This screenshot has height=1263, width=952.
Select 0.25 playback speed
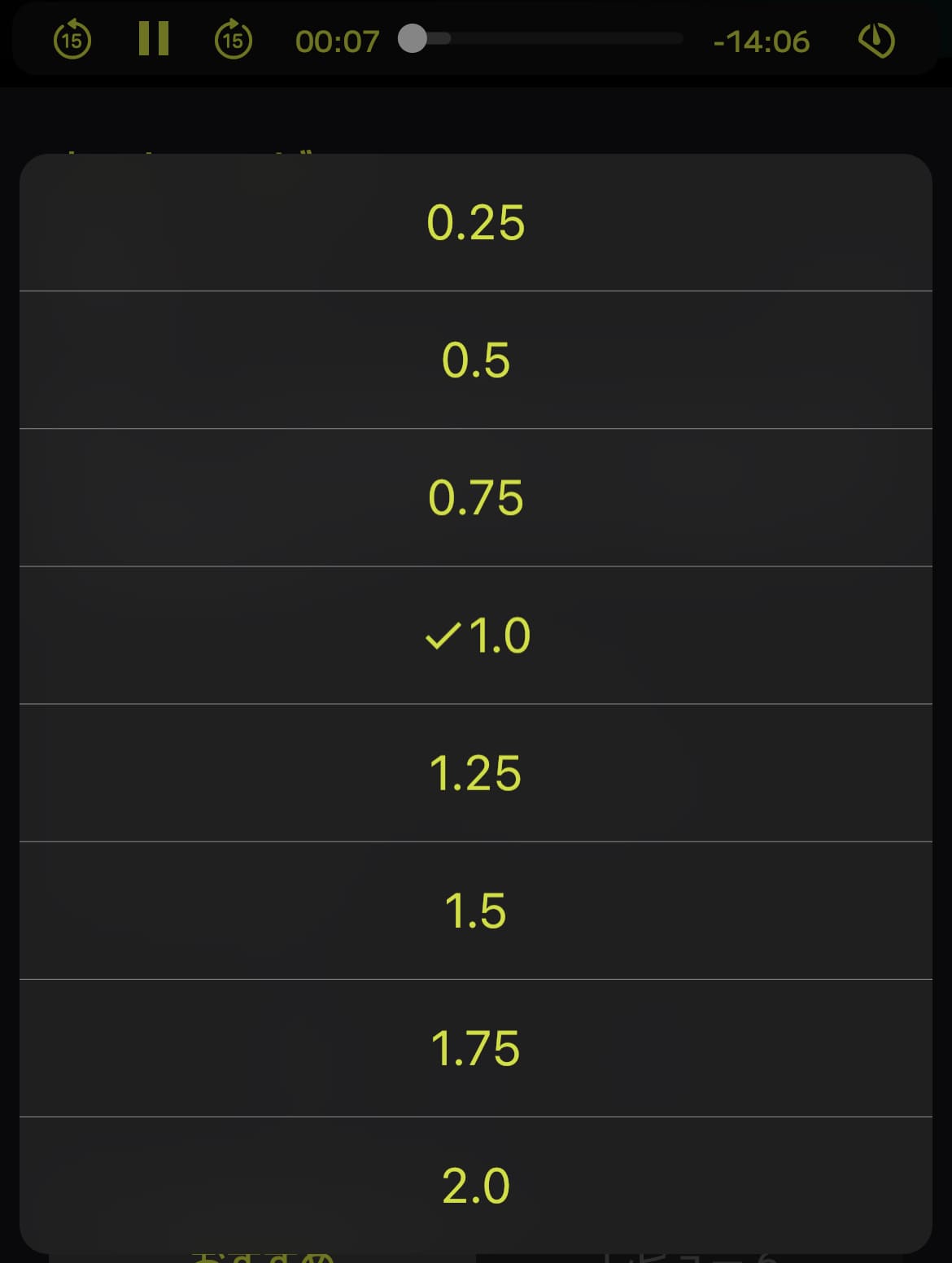476,222
